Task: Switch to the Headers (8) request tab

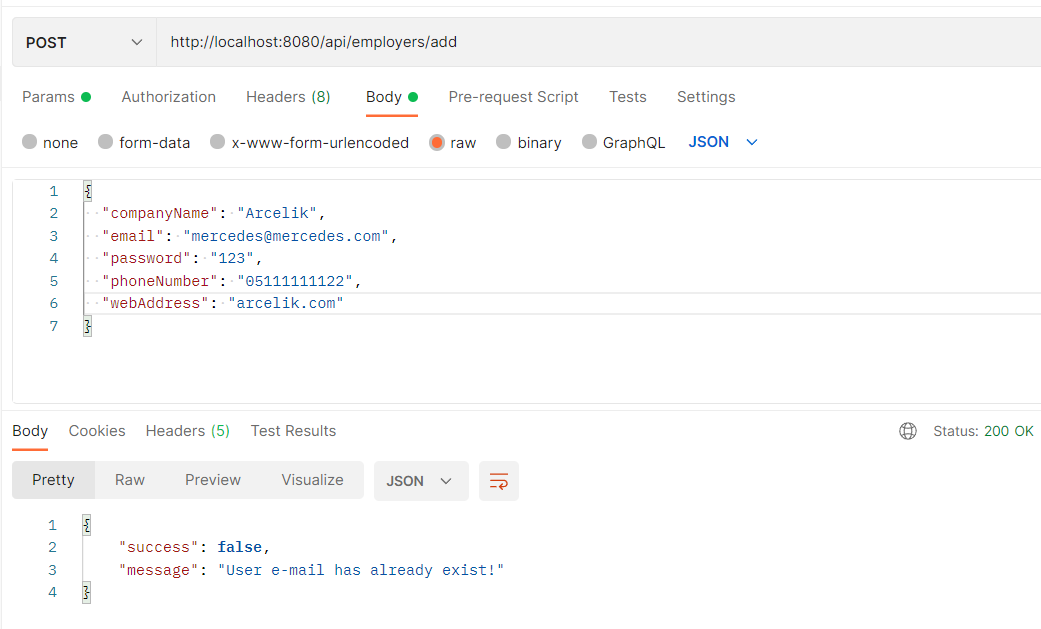Action: tap(288, 96)
